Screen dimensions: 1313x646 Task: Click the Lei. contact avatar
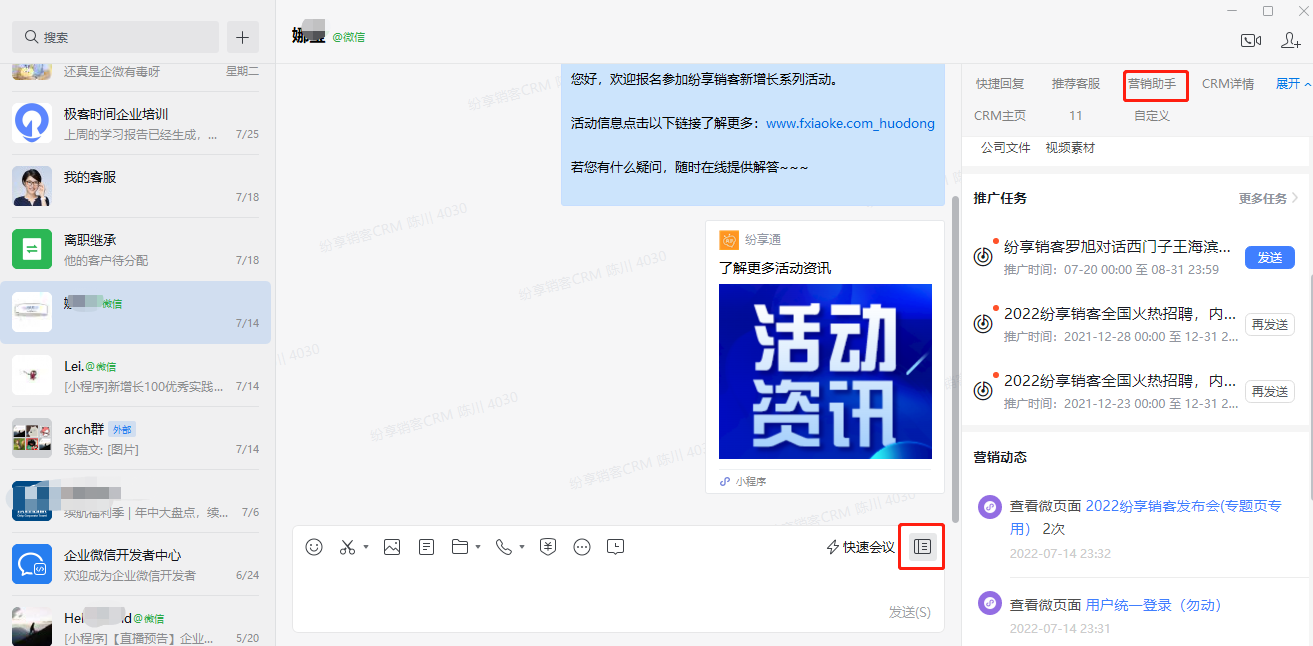tap(32, 375)
